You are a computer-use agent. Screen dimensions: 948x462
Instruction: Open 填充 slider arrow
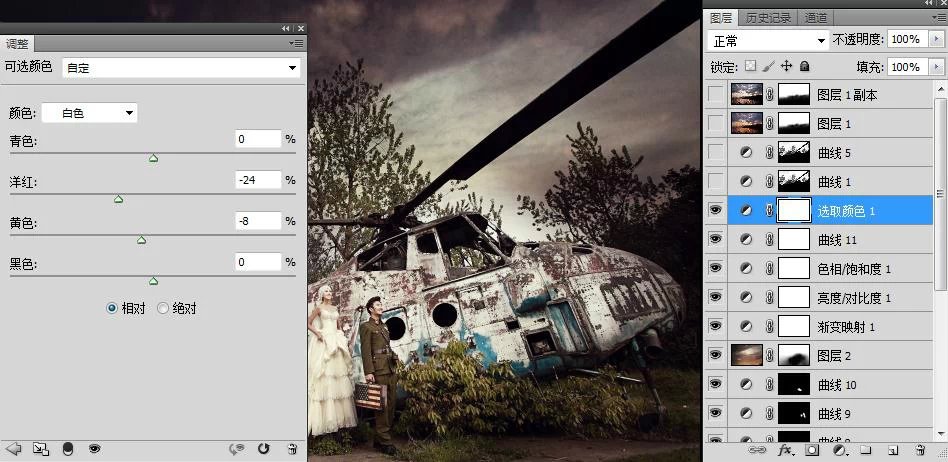point(937,67)
